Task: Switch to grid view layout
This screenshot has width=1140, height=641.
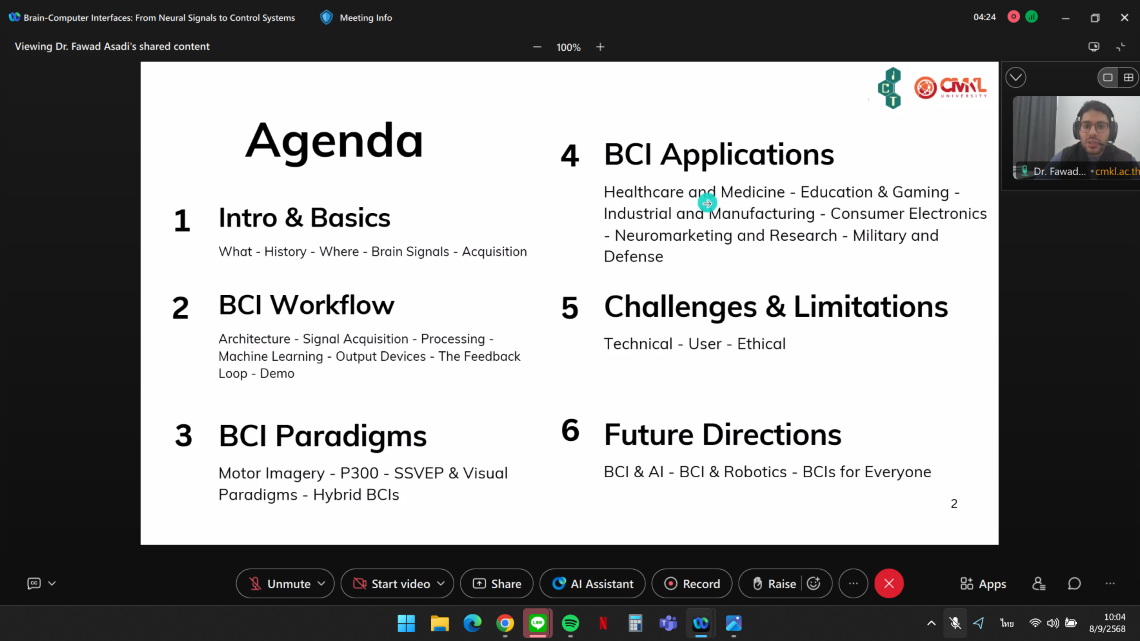Action: pos(1128,77)
